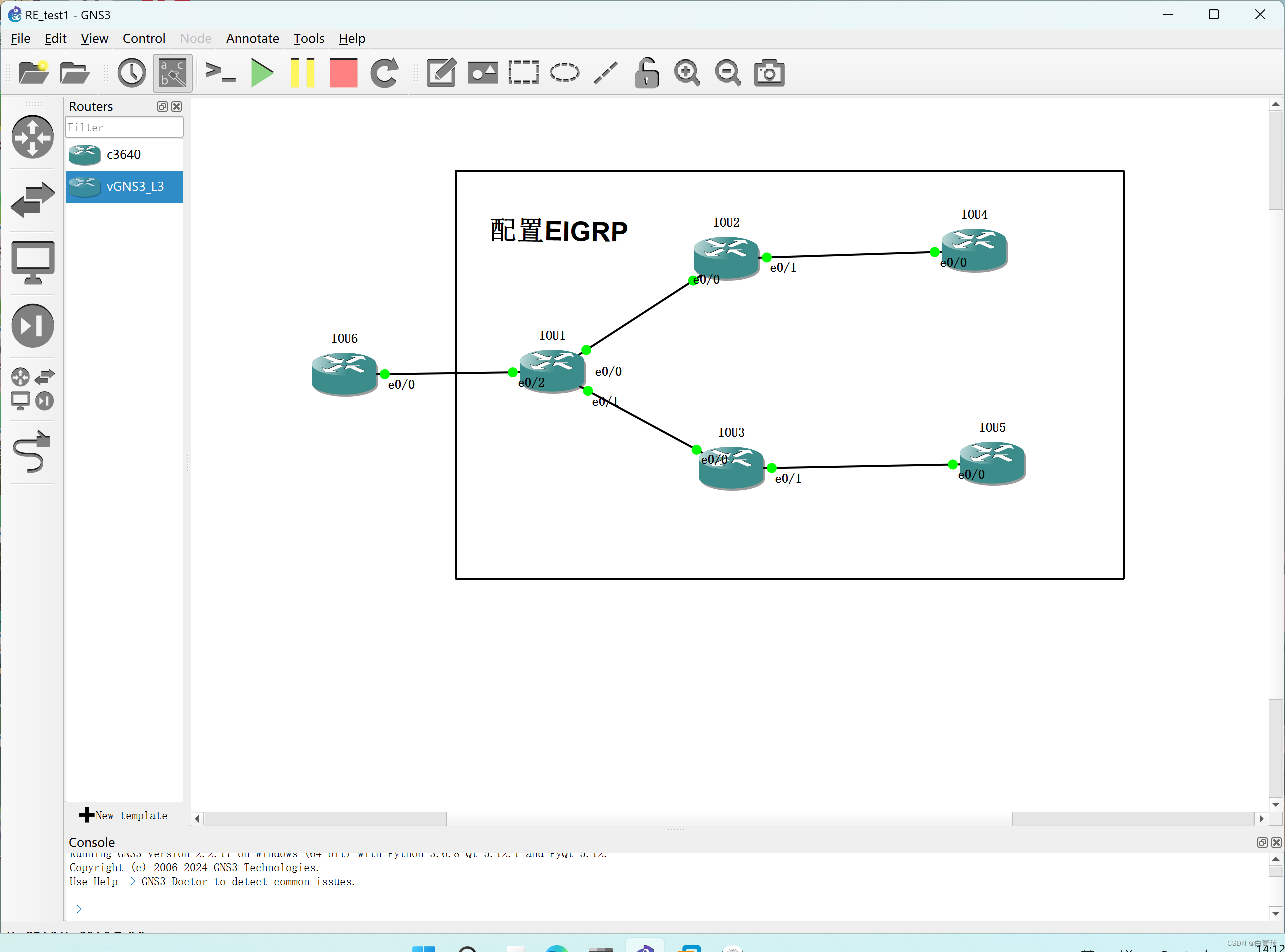The width and height of the screenshot is (1285, 952).
Task: Click New template button
Action: [x=123, y=815]
